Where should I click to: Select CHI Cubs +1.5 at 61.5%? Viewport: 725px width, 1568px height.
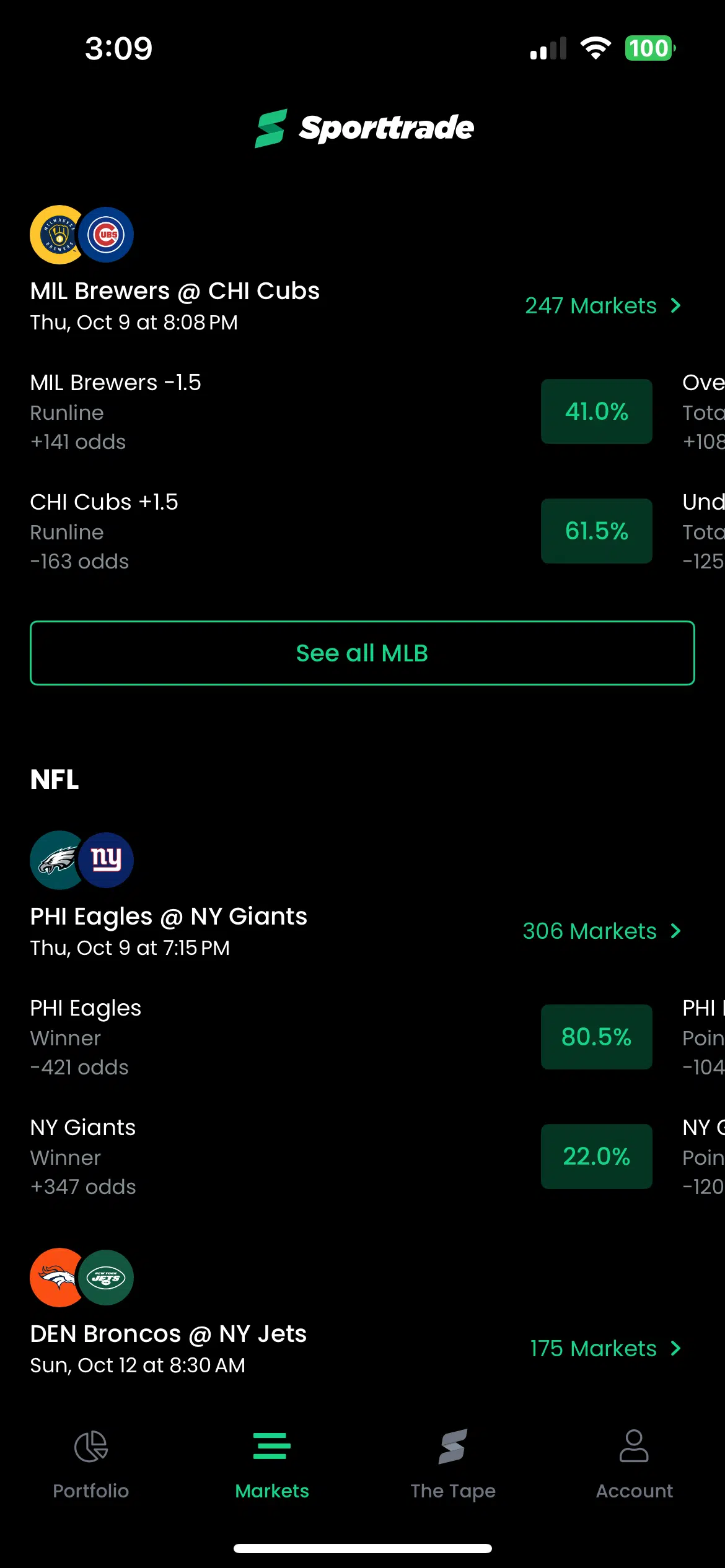click(596, 531)
